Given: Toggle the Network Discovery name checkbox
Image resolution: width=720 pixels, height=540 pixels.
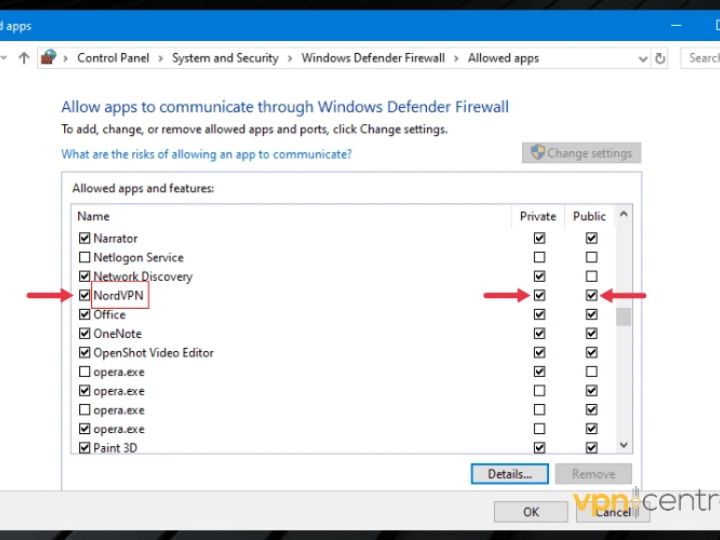Looking at the screenshot, I should click(x=84, y=276).
